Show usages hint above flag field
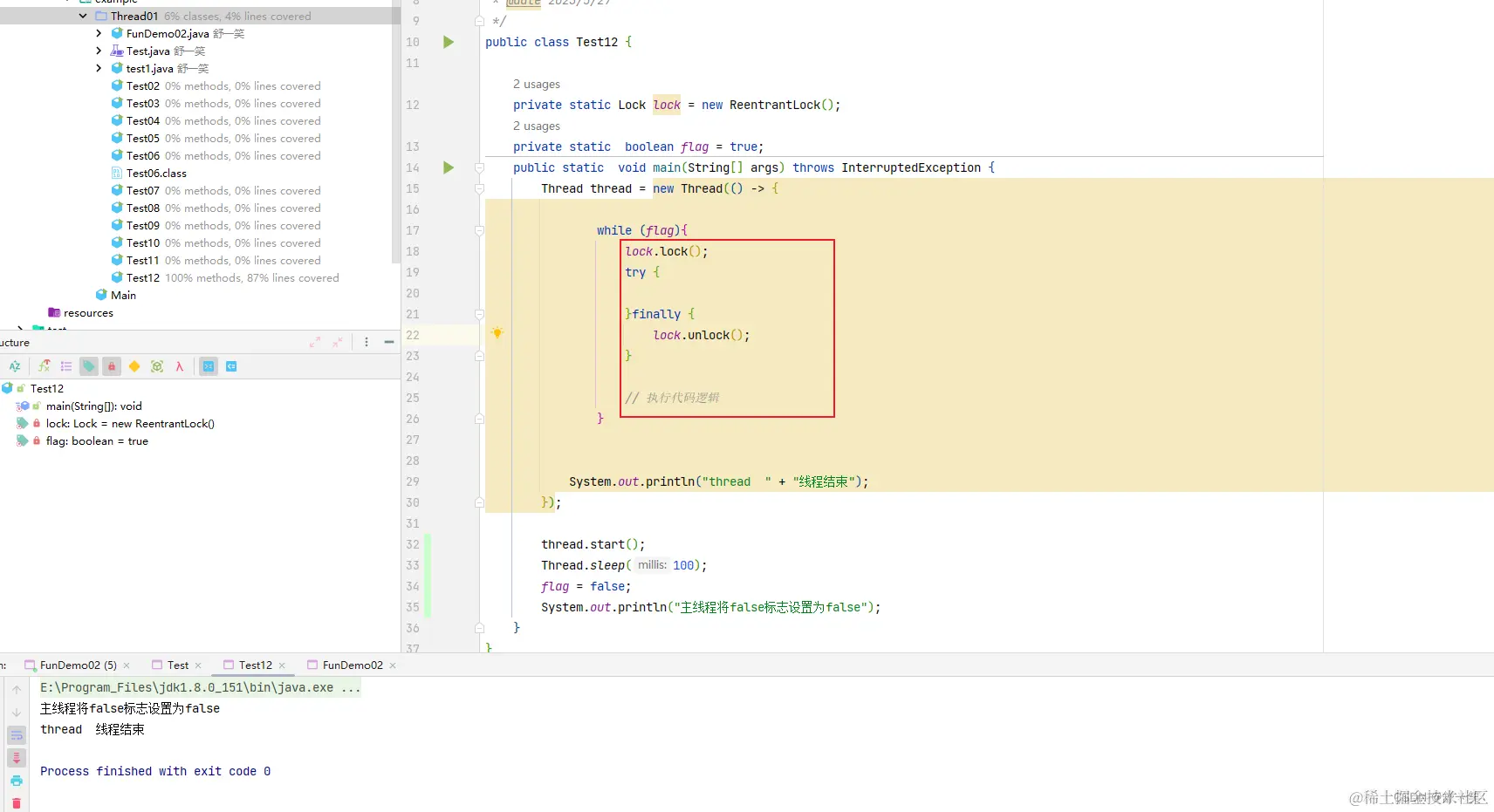The width and height of the screenshot is (1494, 812). coord(537,126)
